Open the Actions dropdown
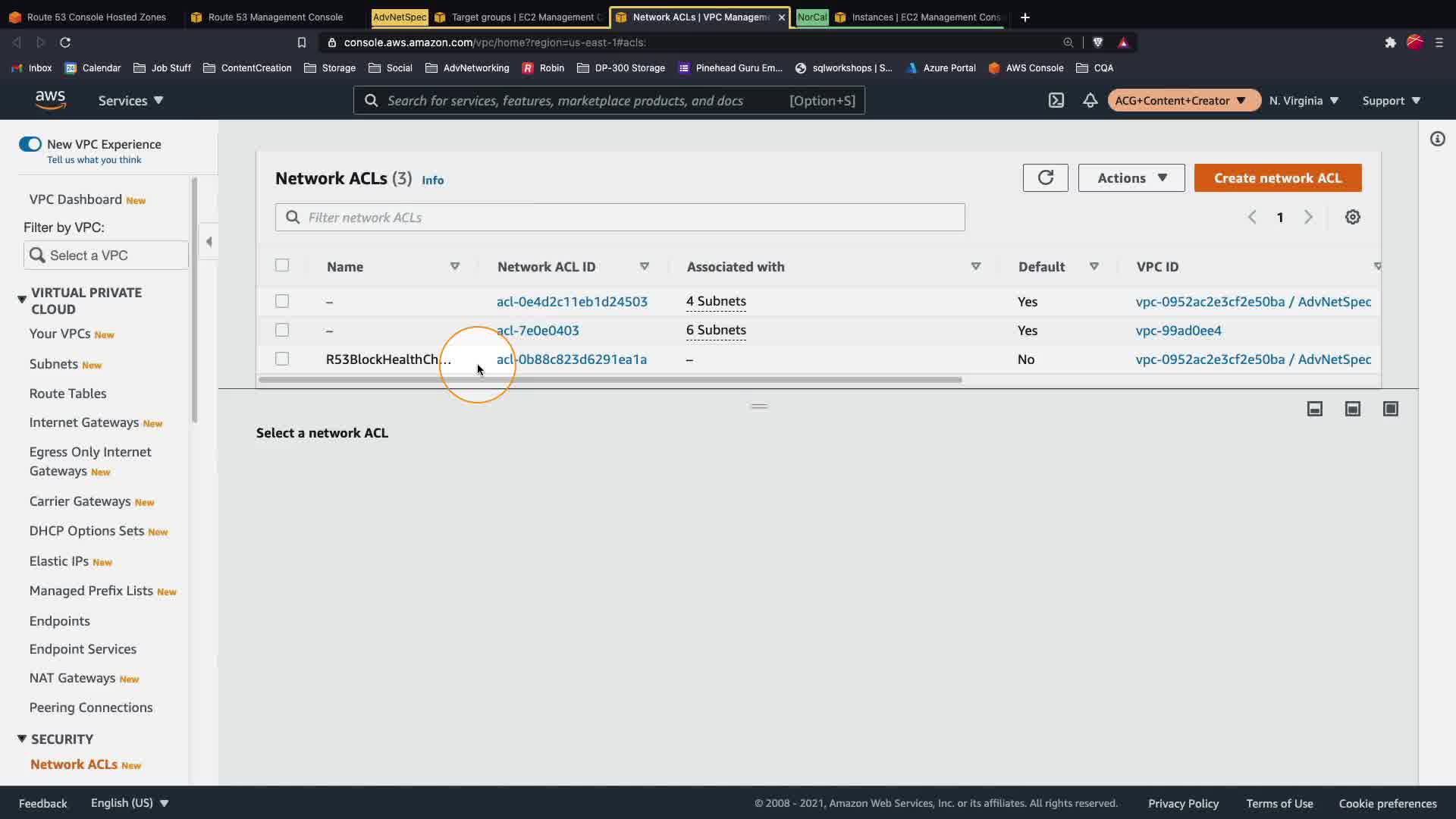Image resolution: width=1456 pixels, height=819 pixels. point(1131,177)
